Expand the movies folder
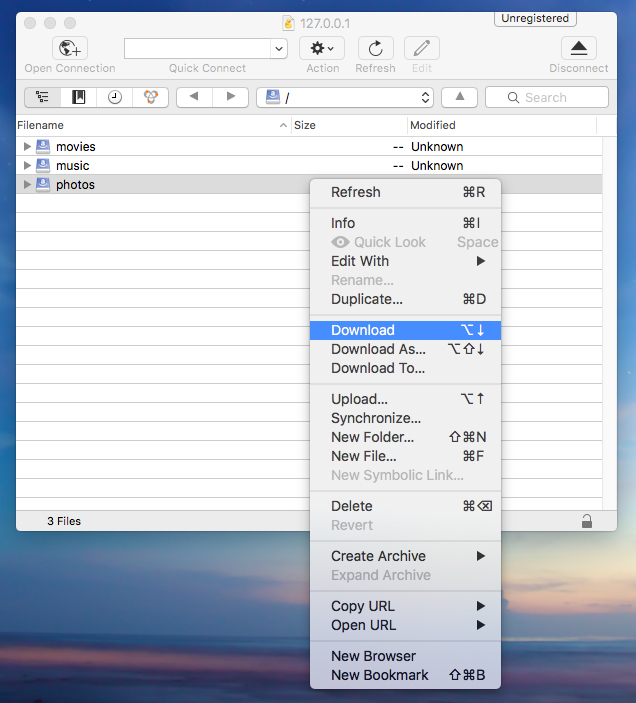636x703 pixels. tap(27, 147)
